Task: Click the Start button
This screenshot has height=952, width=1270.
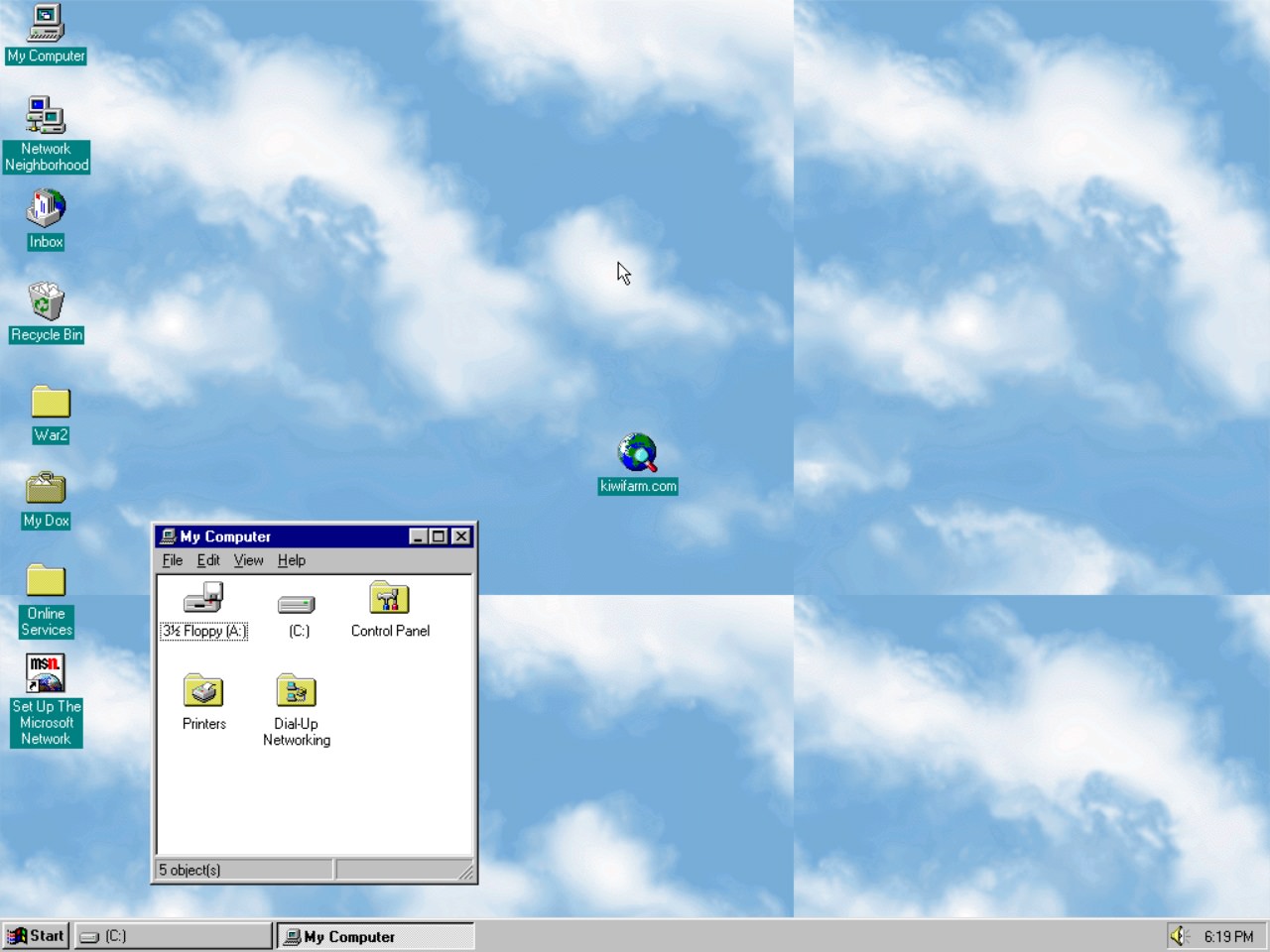Action: pyautogui.click(x=37, y=935)
